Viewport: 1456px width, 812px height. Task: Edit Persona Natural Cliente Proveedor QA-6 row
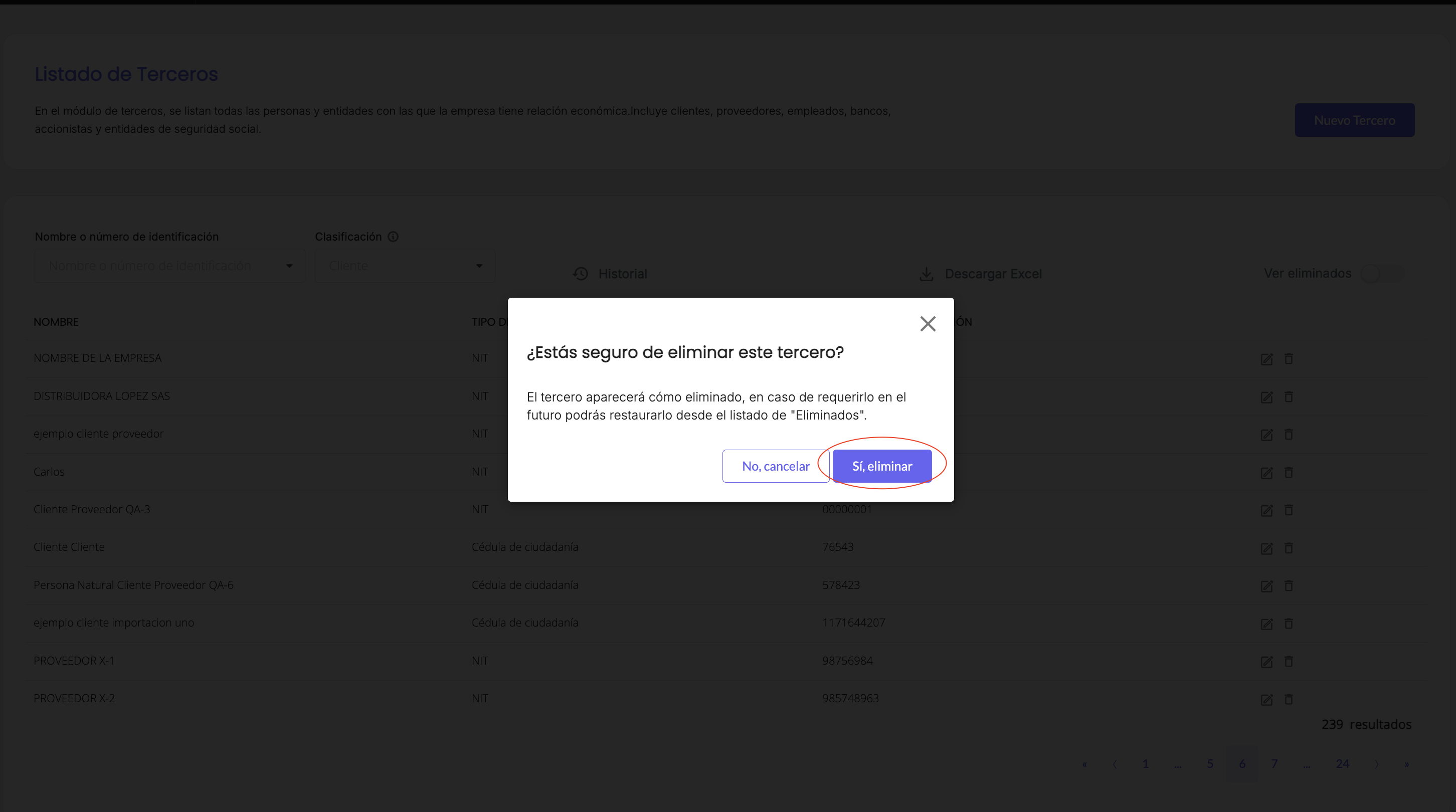1266,586
